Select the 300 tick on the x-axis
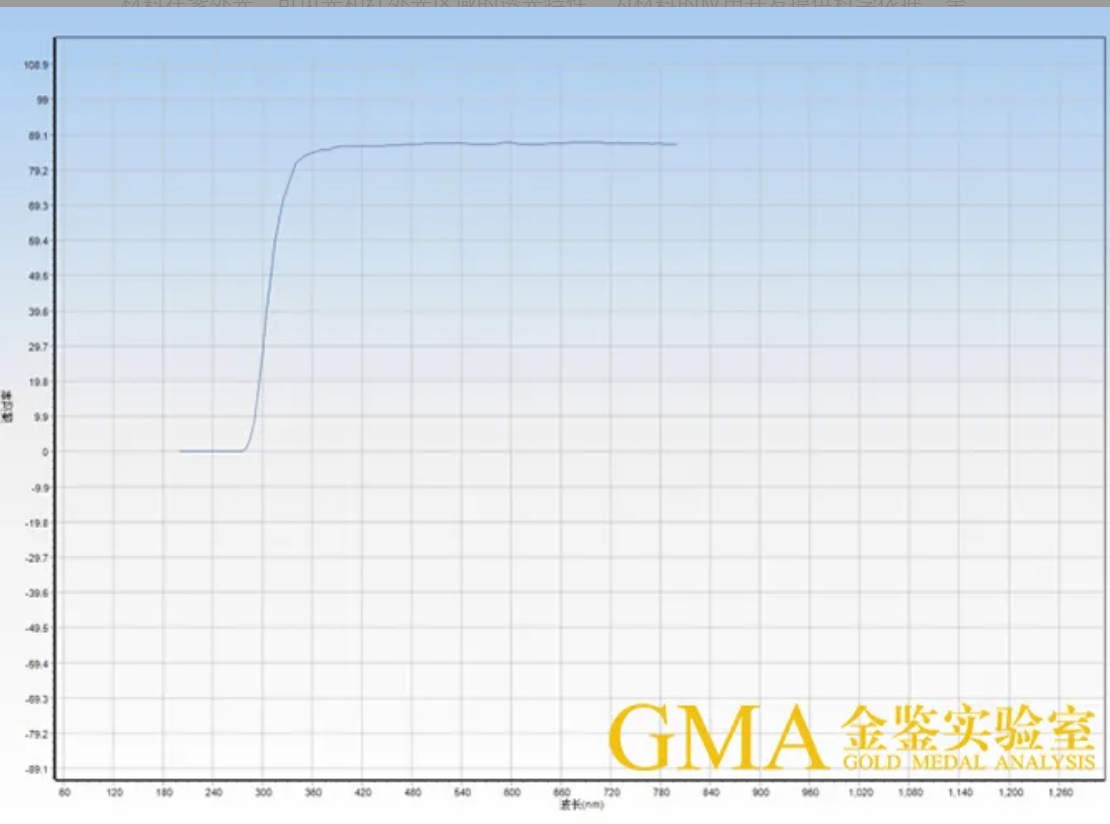This screenshot has height=824, width=1110. (263, 792)
